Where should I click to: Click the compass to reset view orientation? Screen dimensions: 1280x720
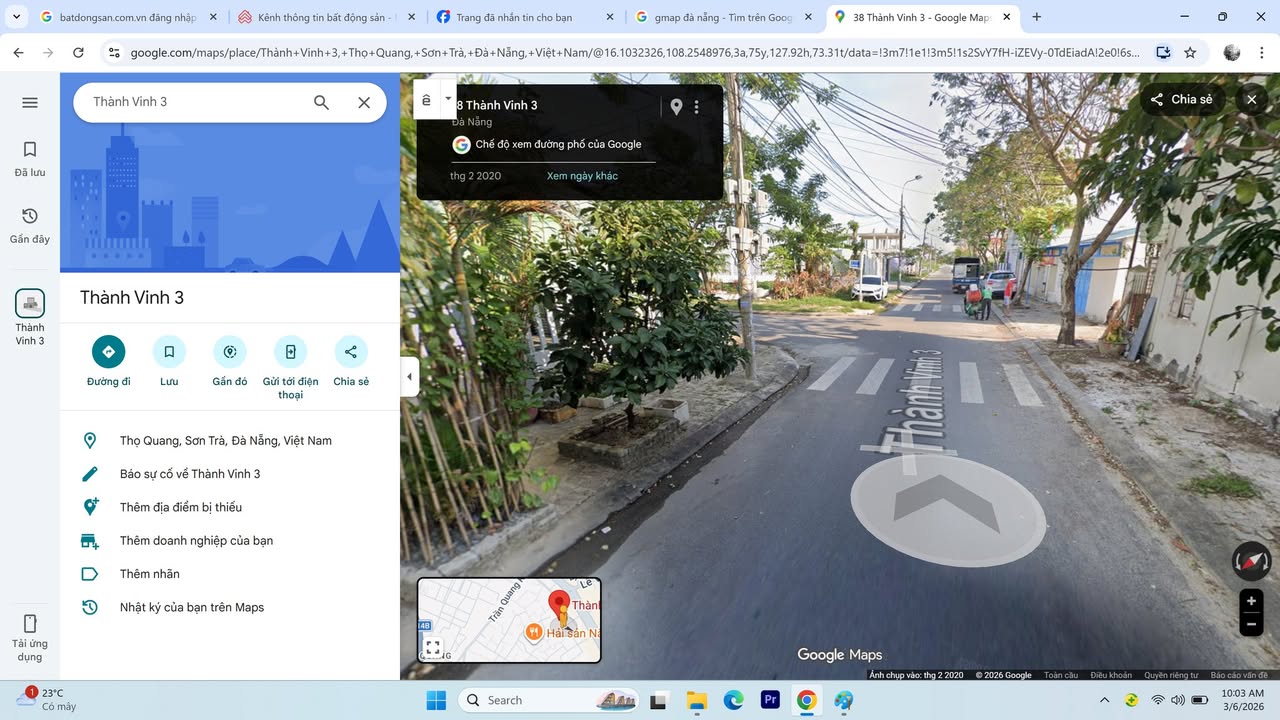[x=1250, y=561]
